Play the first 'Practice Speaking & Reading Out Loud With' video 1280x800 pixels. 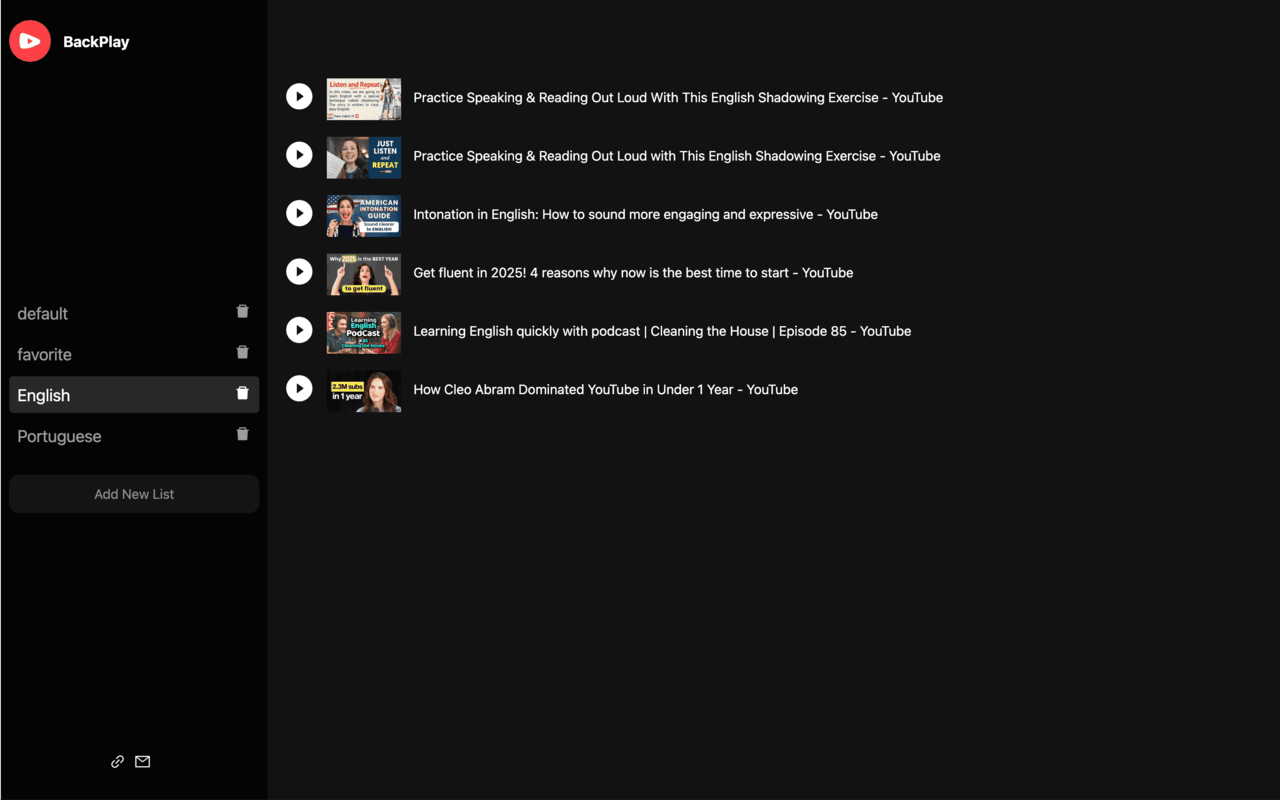[299, 96]
